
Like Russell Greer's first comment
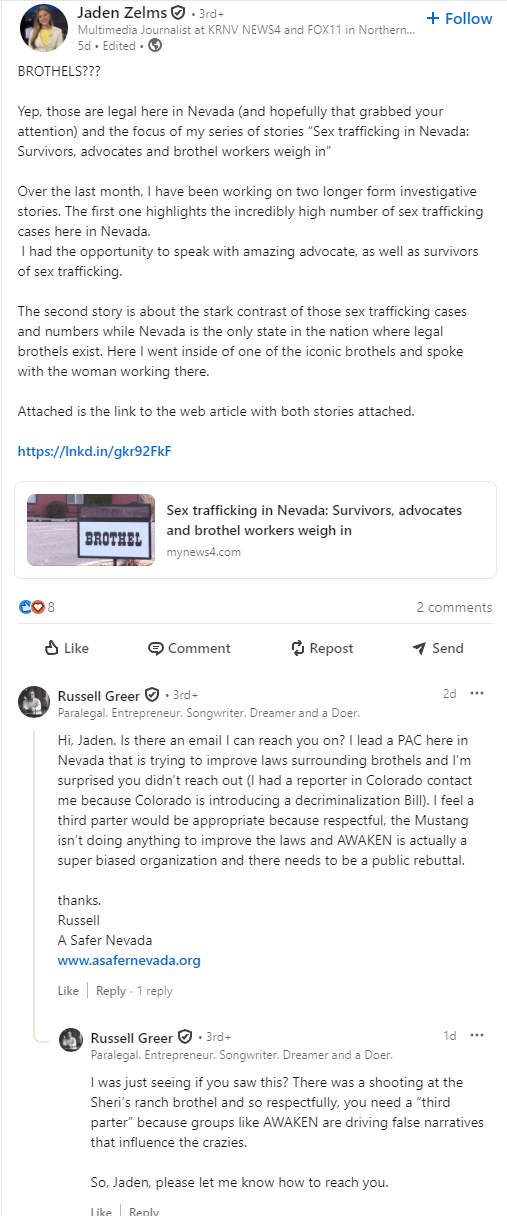68,991
